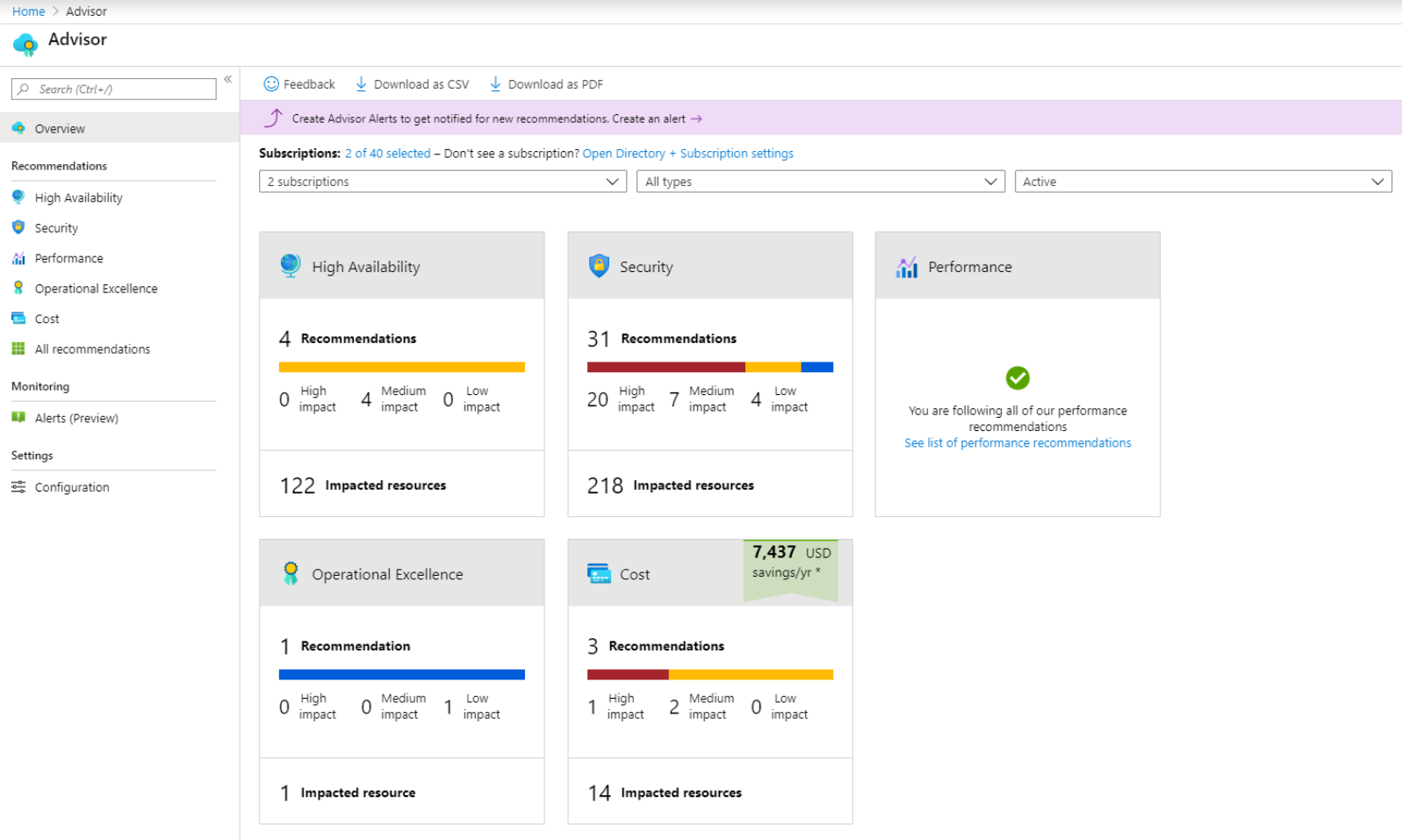This screenshot has width=1402, height=840.
Task: Click the Alerts (Preview) icon in sidebar
Action: point(18,418)
